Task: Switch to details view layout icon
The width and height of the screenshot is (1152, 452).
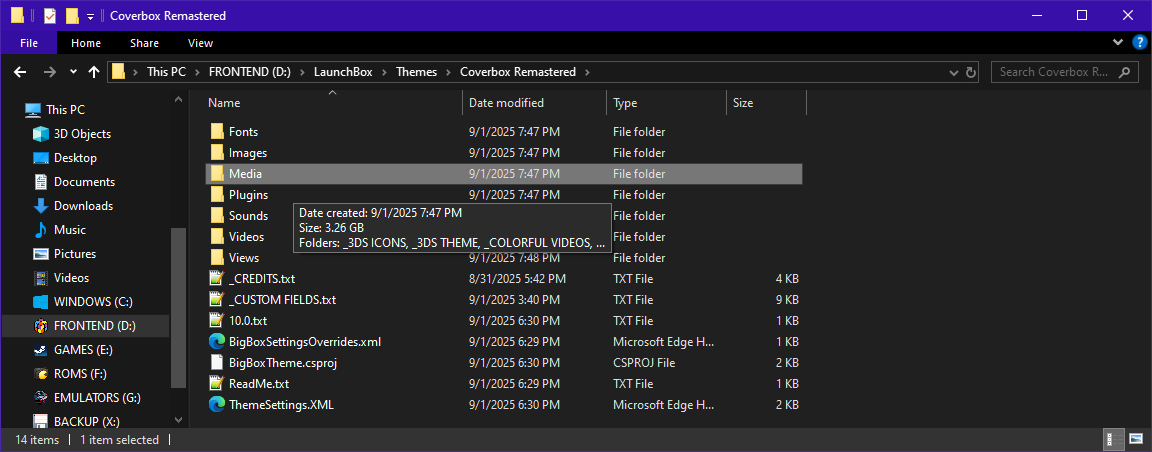Action: [1114, 440]
